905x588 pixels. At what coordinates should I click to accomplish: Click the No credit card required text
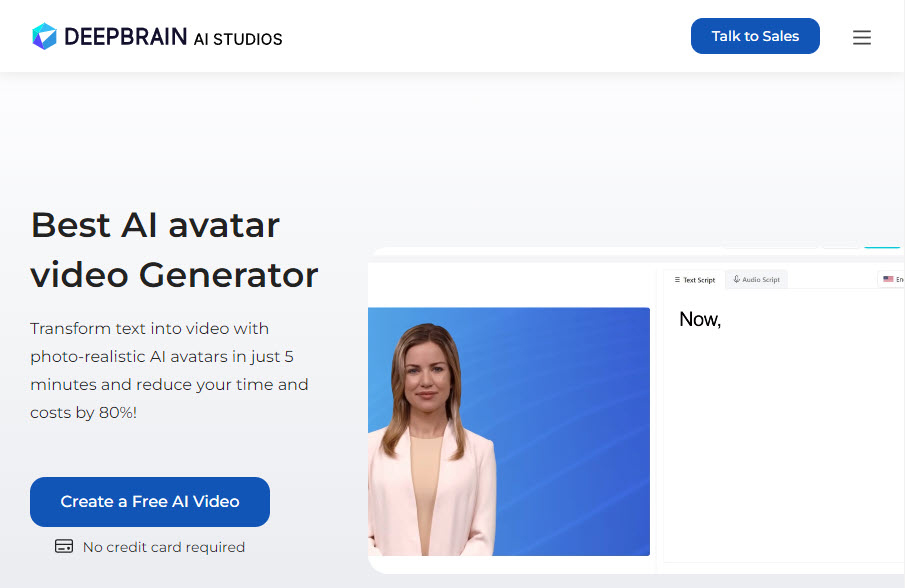tap(164, 546)
